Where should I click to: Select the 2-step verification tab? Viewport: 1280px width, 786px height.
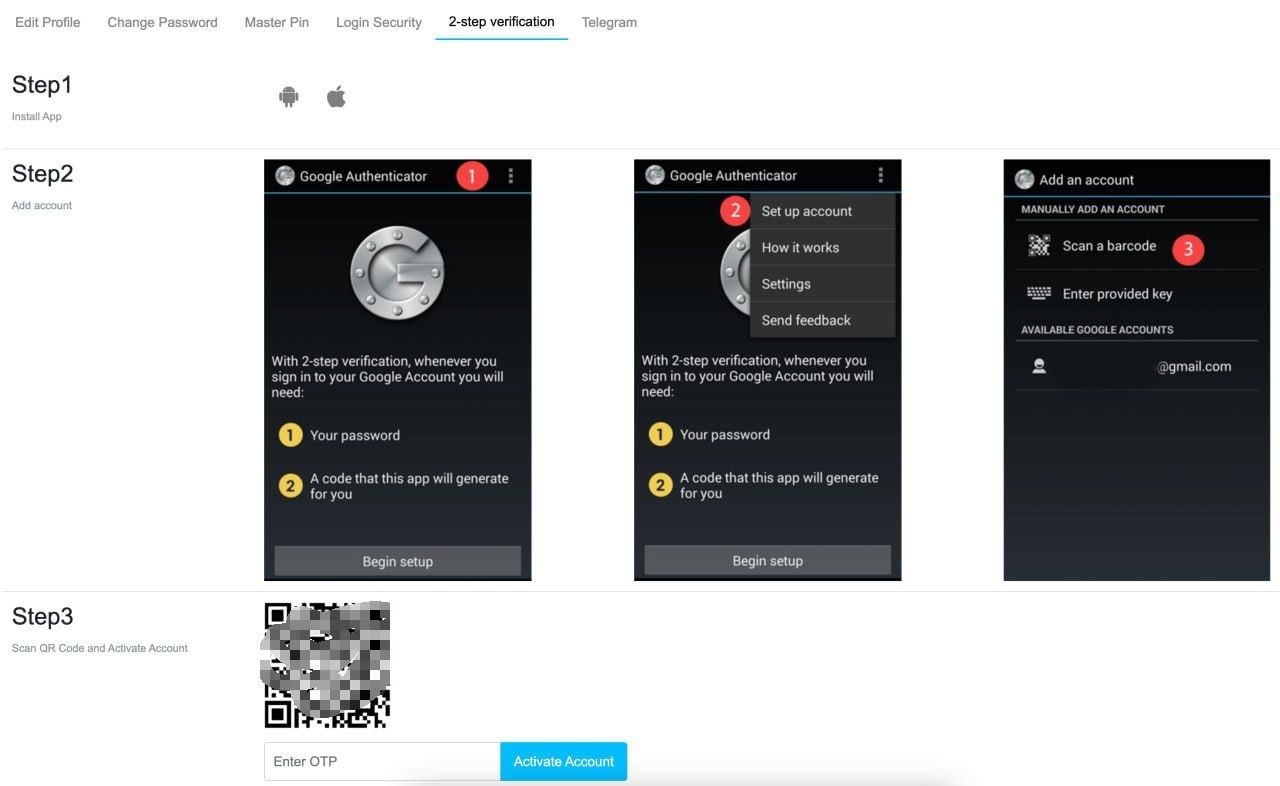pyautogui.click(x=501, y=21)
